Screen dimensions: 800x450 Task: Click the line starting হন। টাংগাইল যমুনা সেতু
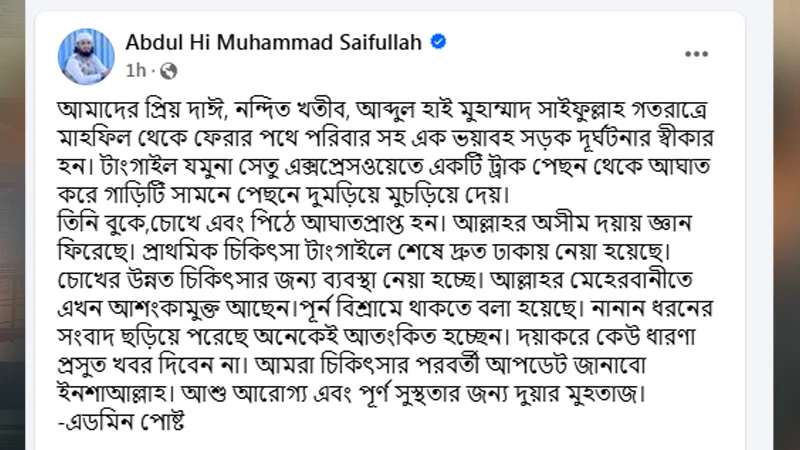384,167
